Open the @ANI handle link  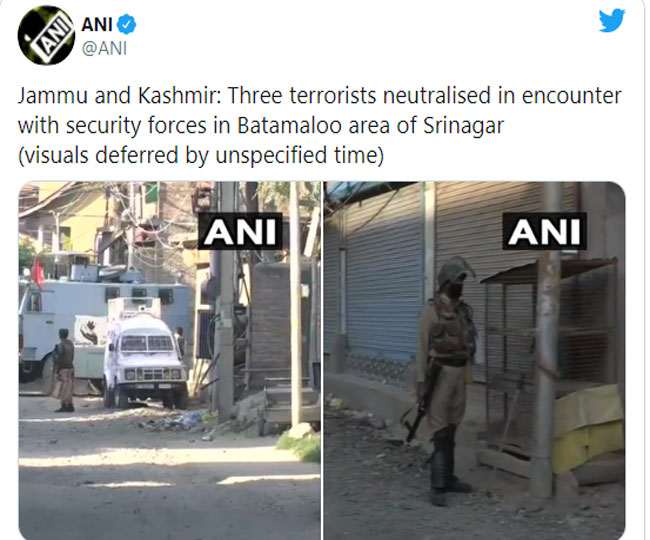coord(104,48)
